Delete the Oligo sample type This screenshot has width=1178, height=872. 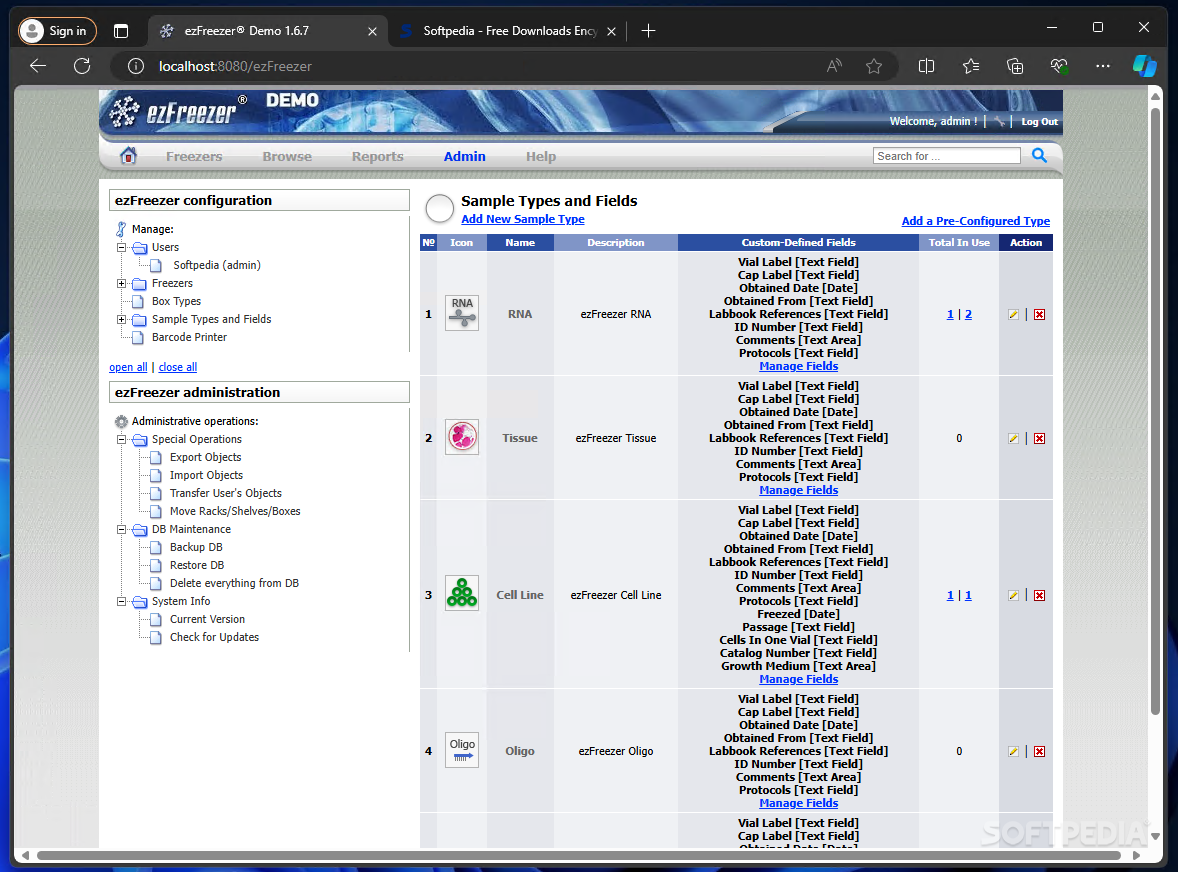[1040, 752]
